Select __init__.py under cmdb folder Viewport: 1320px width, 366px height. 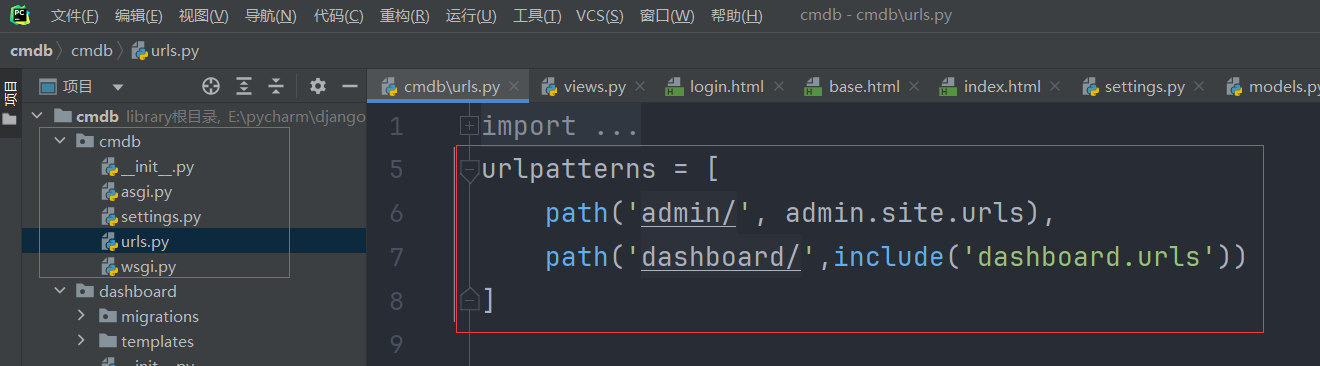[193, 166]
